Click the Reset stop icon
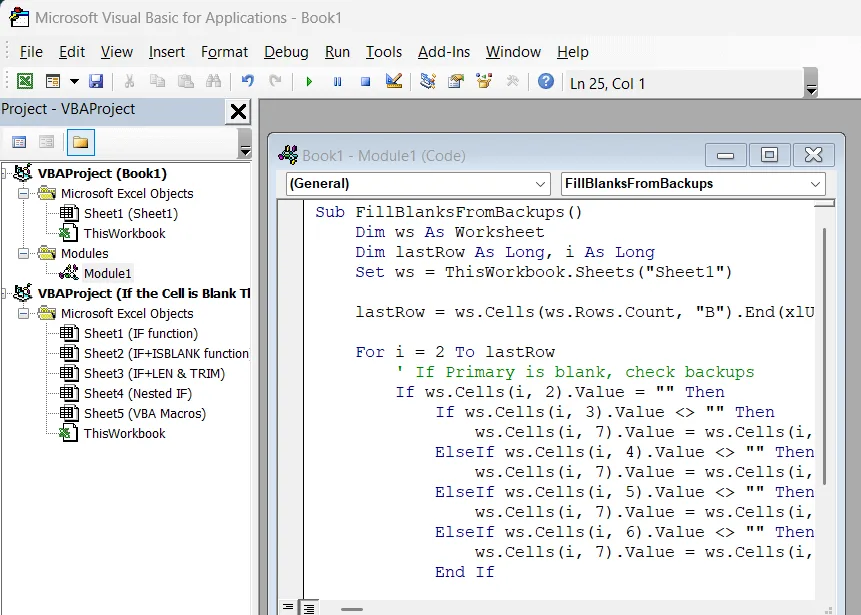The width and height of the screenshot is (861, 615). coord(365,82)
